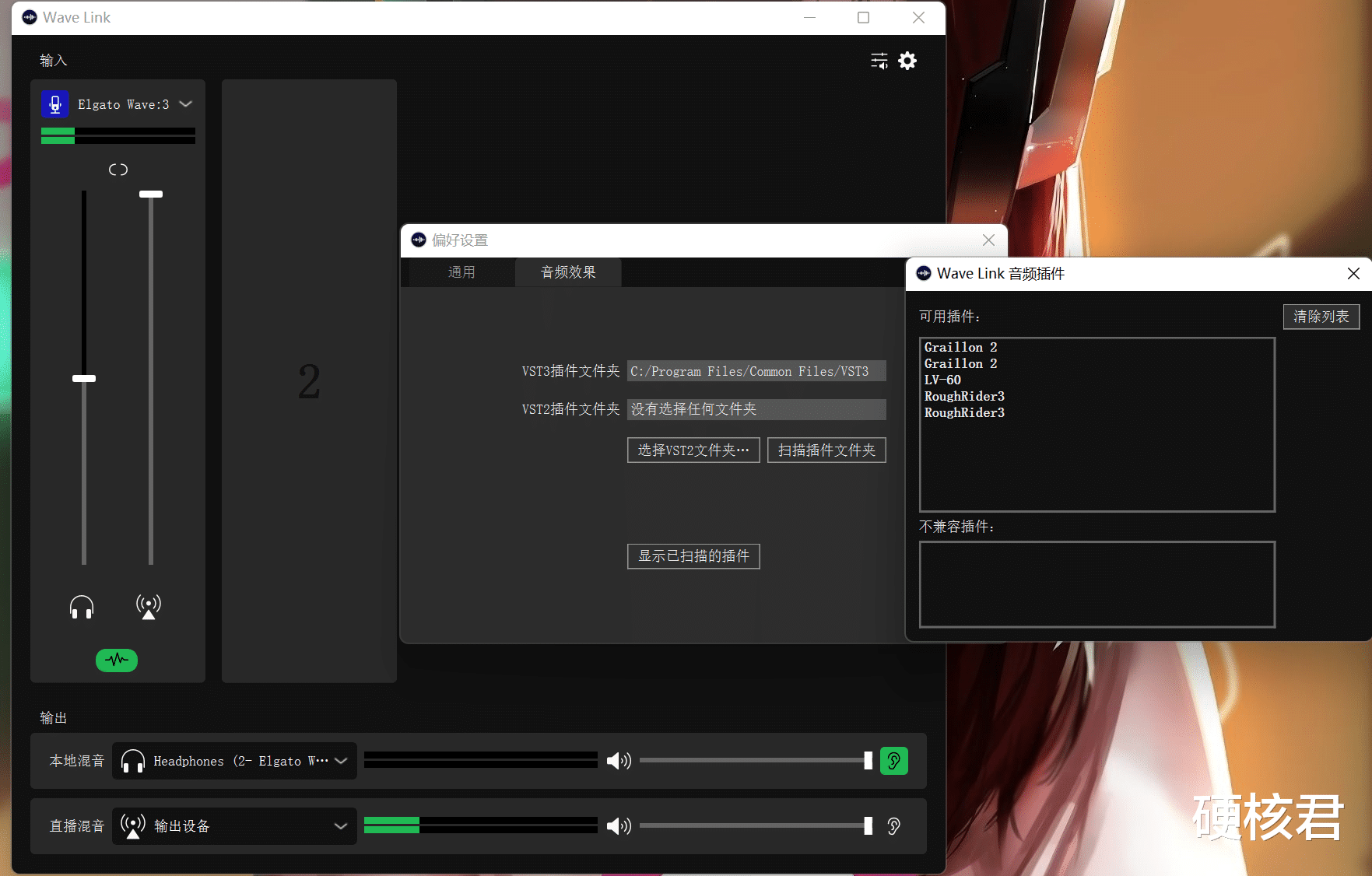Select the 音频效果 tab
This screenshot has height=876, width=1372.
567,272
